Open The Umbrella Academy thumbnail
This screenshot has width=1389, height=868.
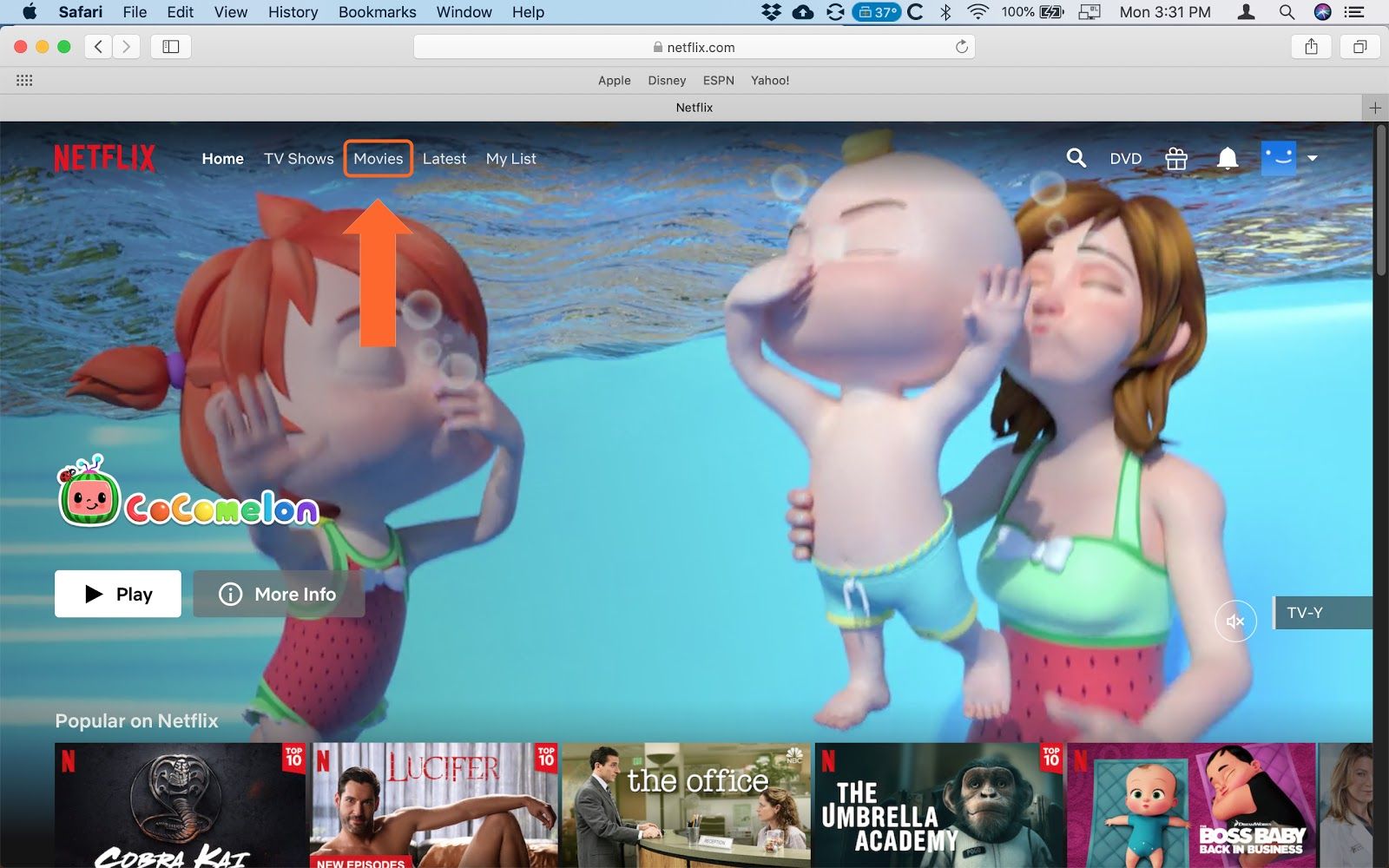pyautogui.click(x=939, y=806)
